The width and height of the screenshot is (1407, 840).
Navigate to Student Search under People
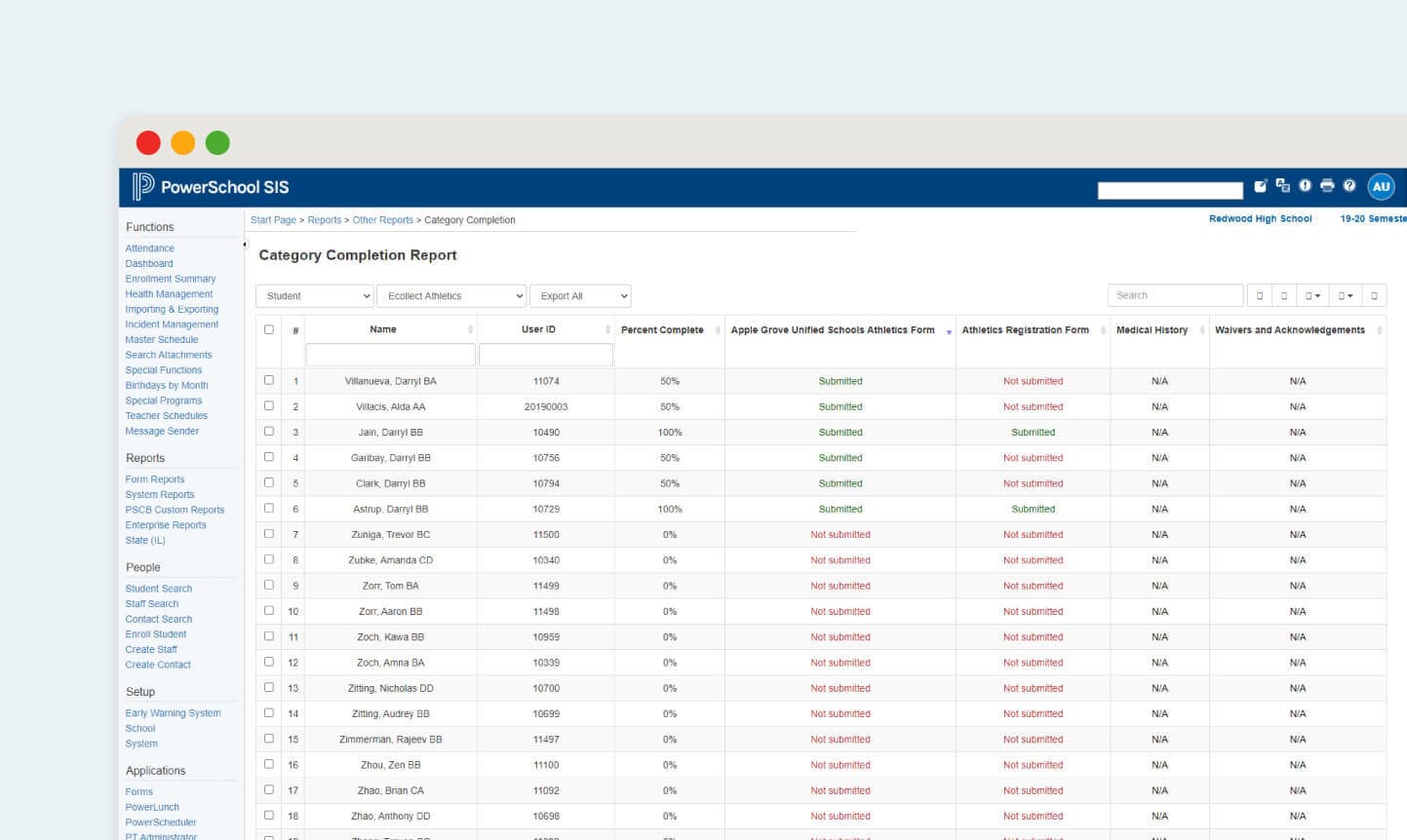(158, 588)
